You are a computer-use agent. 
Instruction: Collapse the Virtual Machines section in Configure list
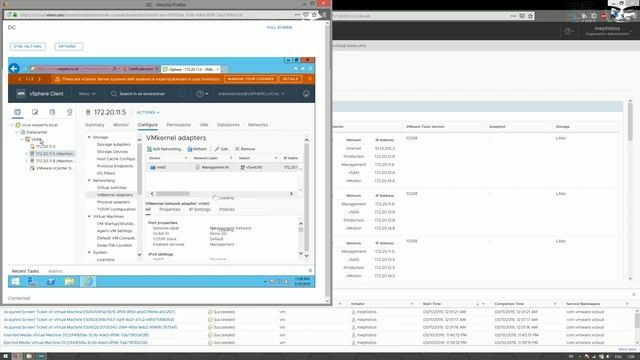pyautogui.click(x=89, y=216)
